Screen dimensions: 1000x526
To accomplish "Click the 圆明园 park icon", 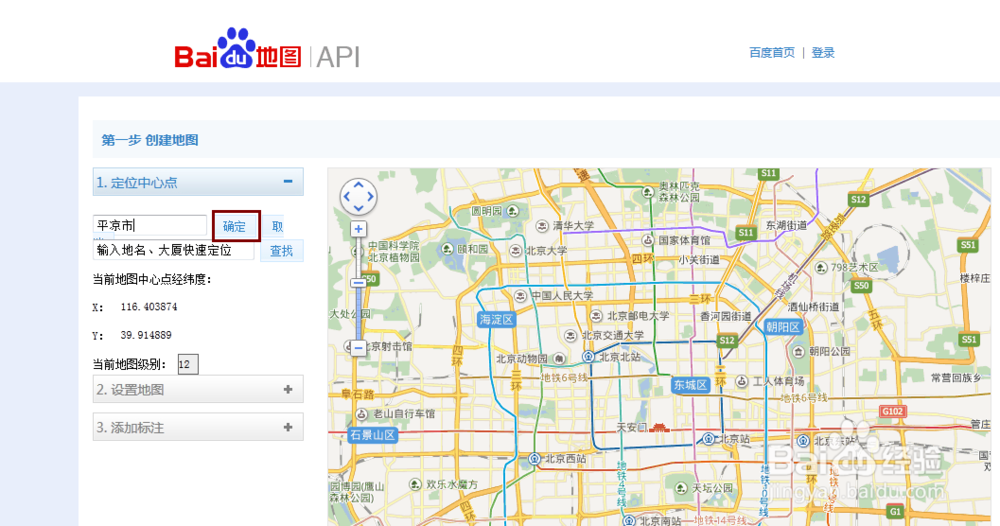I will click(x=513, y=210).
